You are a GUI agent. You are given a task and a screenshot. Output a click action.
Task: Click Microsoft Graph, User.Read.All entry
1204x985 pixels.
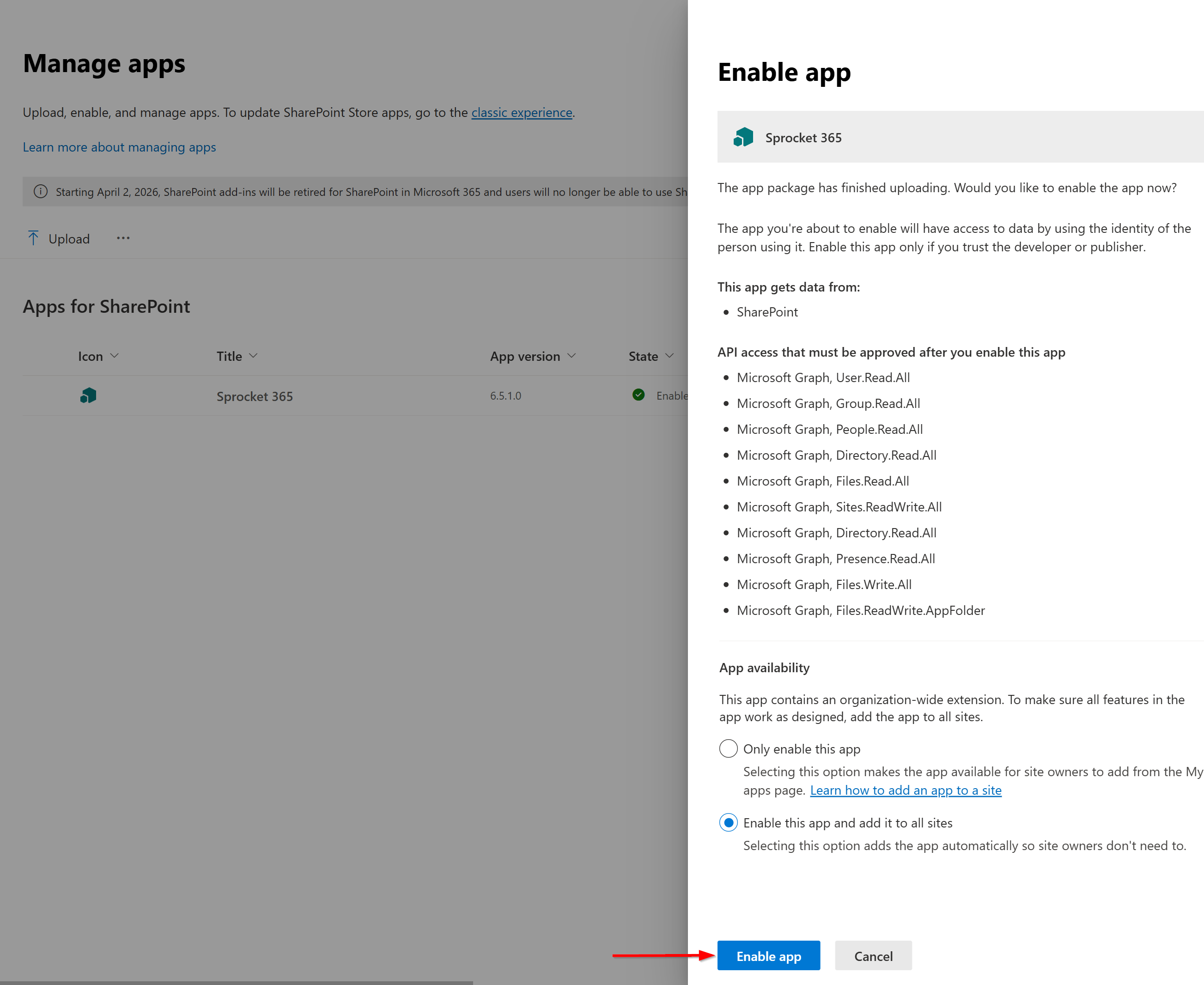pyautogui.click(x=823, y=377)
